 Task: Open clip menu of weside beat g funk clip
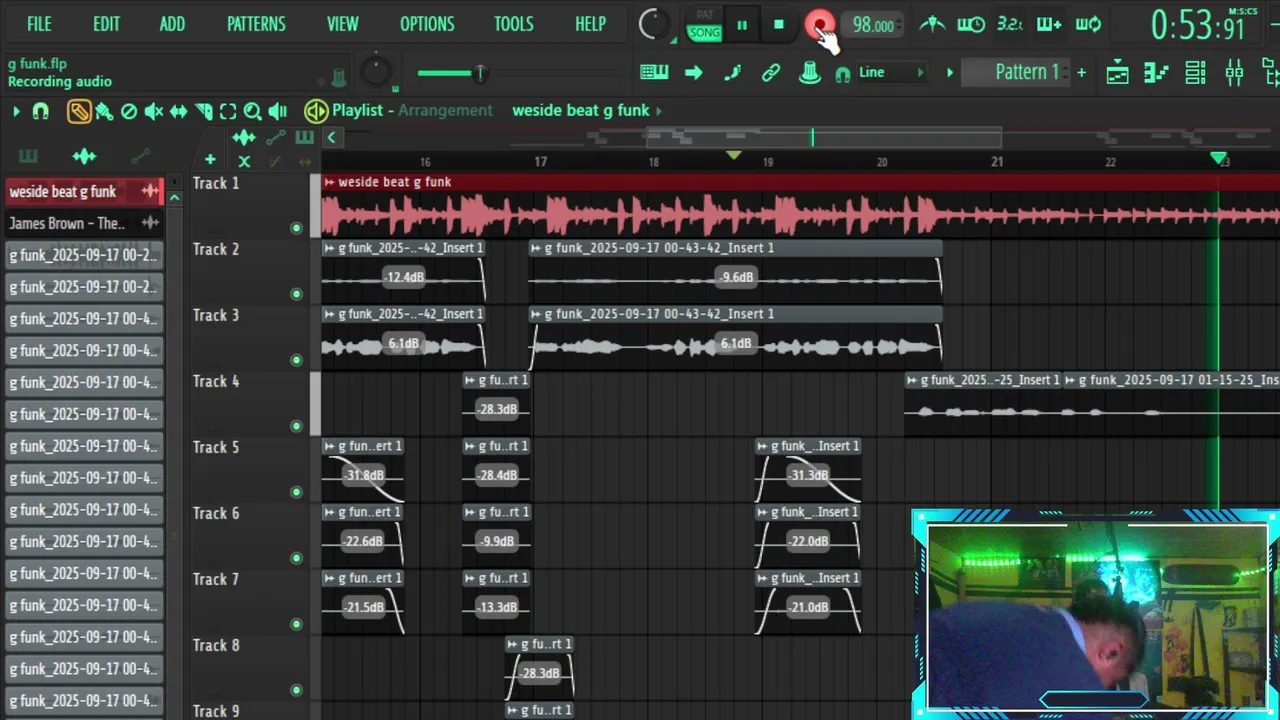329,182
